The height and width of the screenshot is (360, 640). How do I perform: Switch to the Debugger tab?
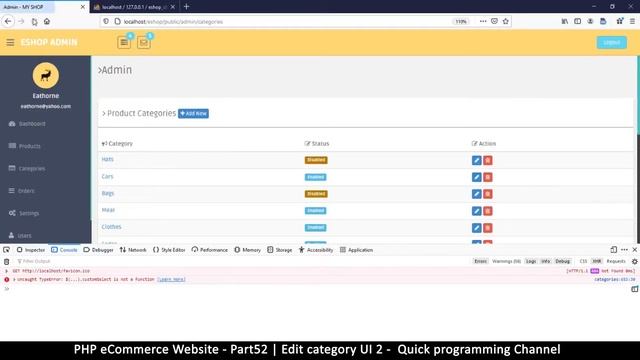98,250
